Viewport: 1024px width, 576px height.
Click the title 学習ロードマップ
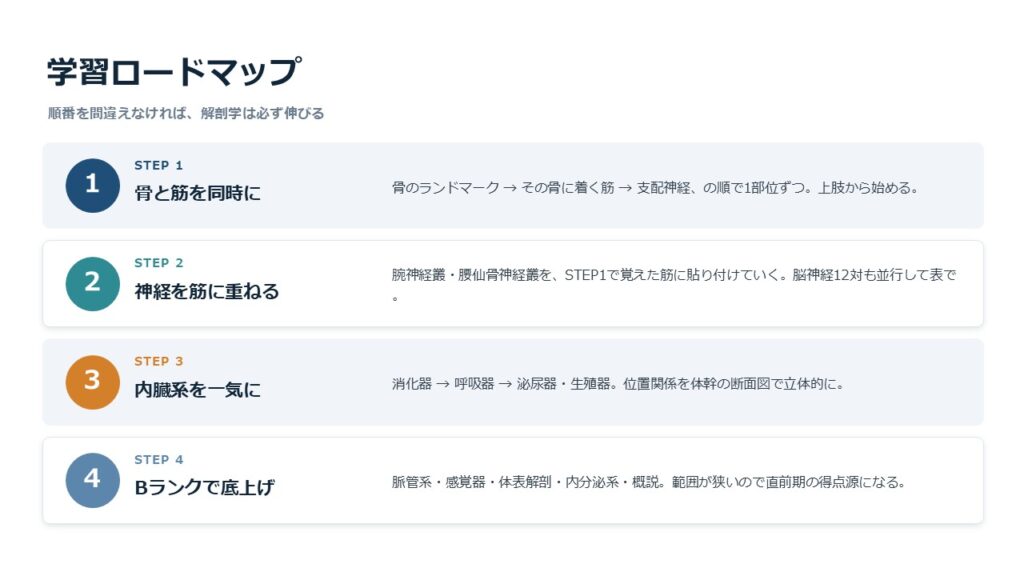pyautogui.click(x=174, y=71)
